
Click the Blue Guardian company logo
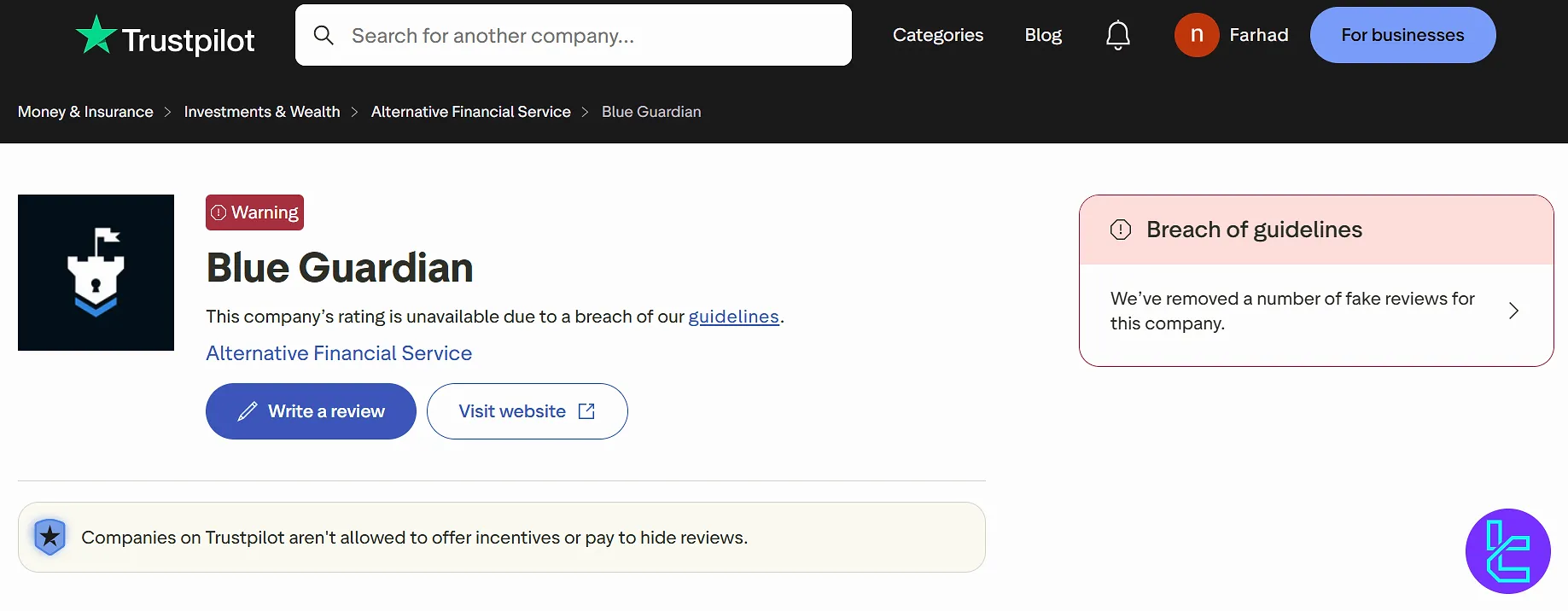tap(96, 272)
